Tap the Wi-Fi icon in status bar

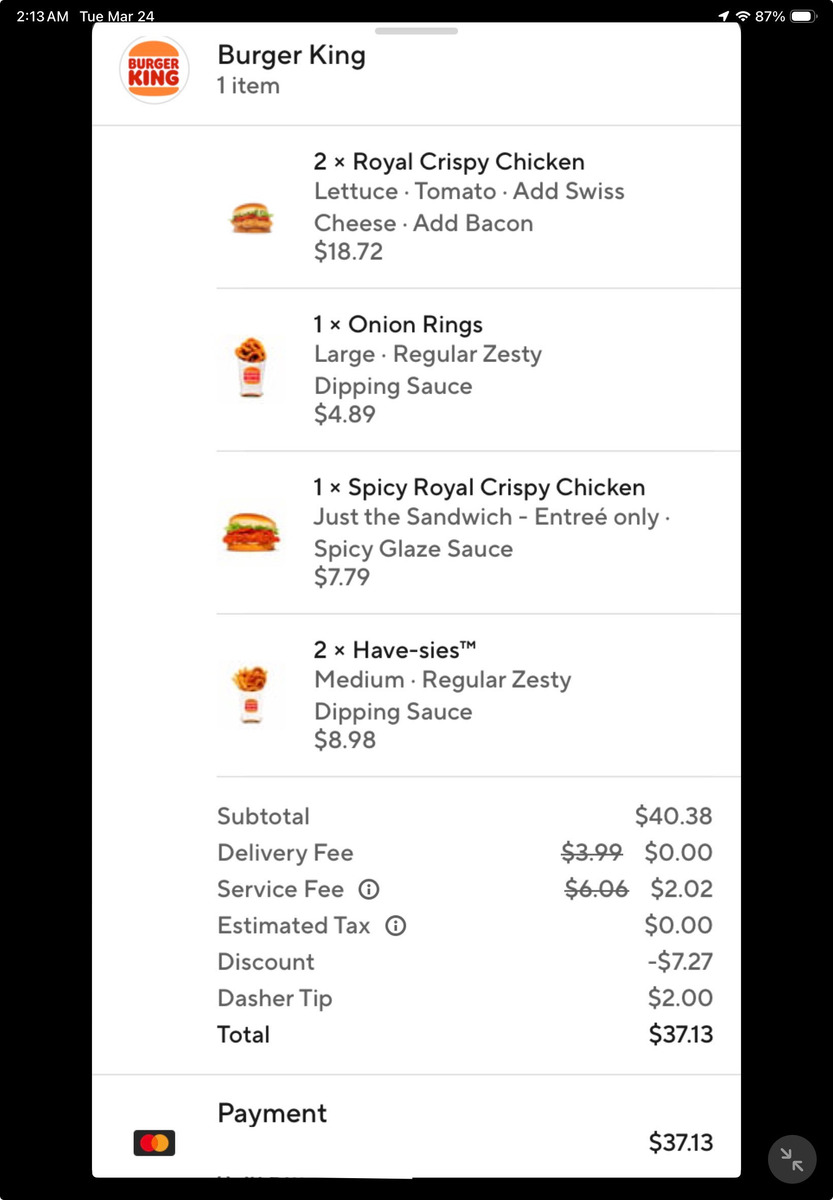[743, 17]
